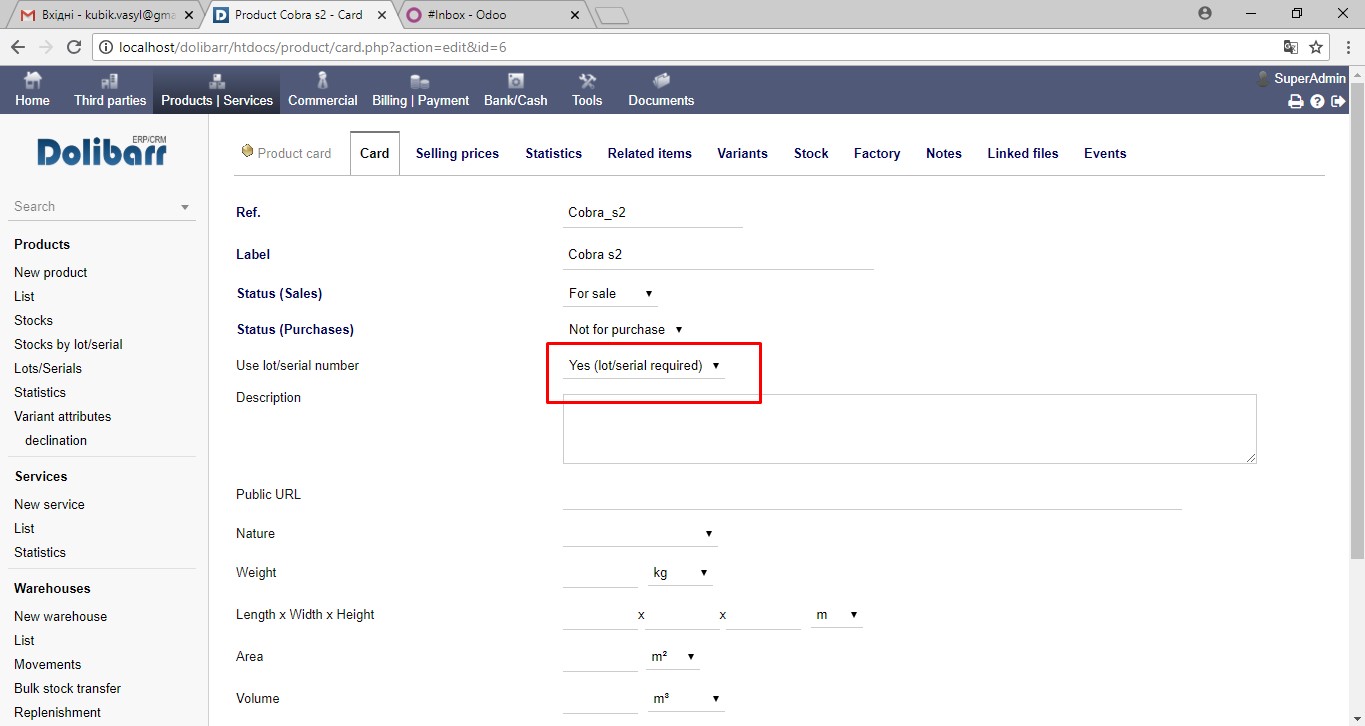Click the Dolibarr ERP/CRM logo
Viewport: 1365px width, 726px height.
tap(101, 150)
